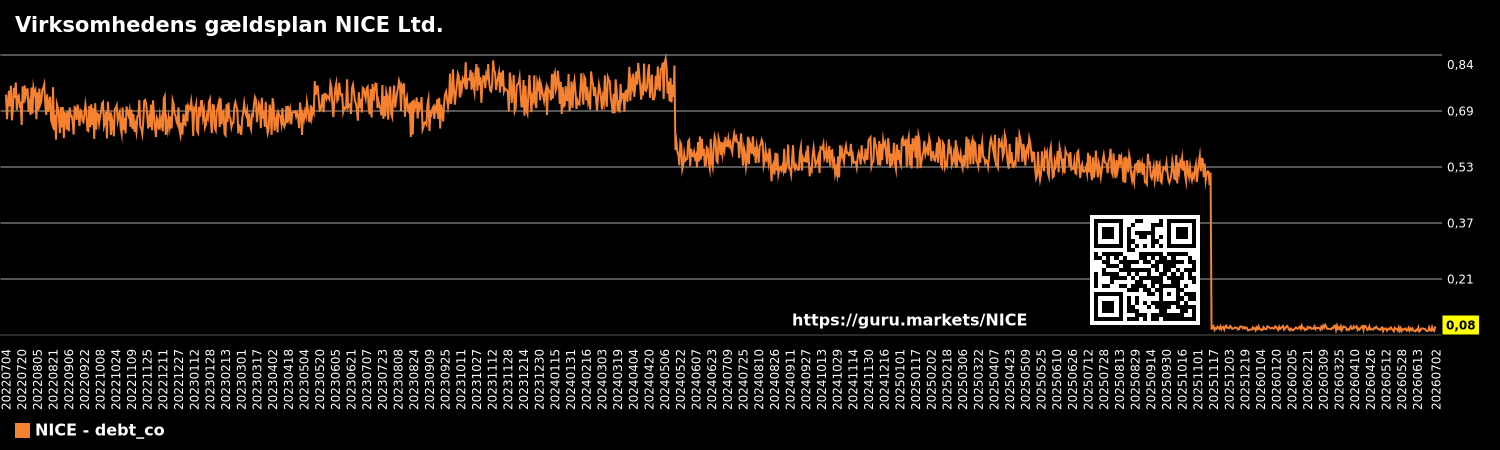Click the 20230605 date on x-axis
The width and height of the screenshot is (1500, 450).
coord(336,378)
